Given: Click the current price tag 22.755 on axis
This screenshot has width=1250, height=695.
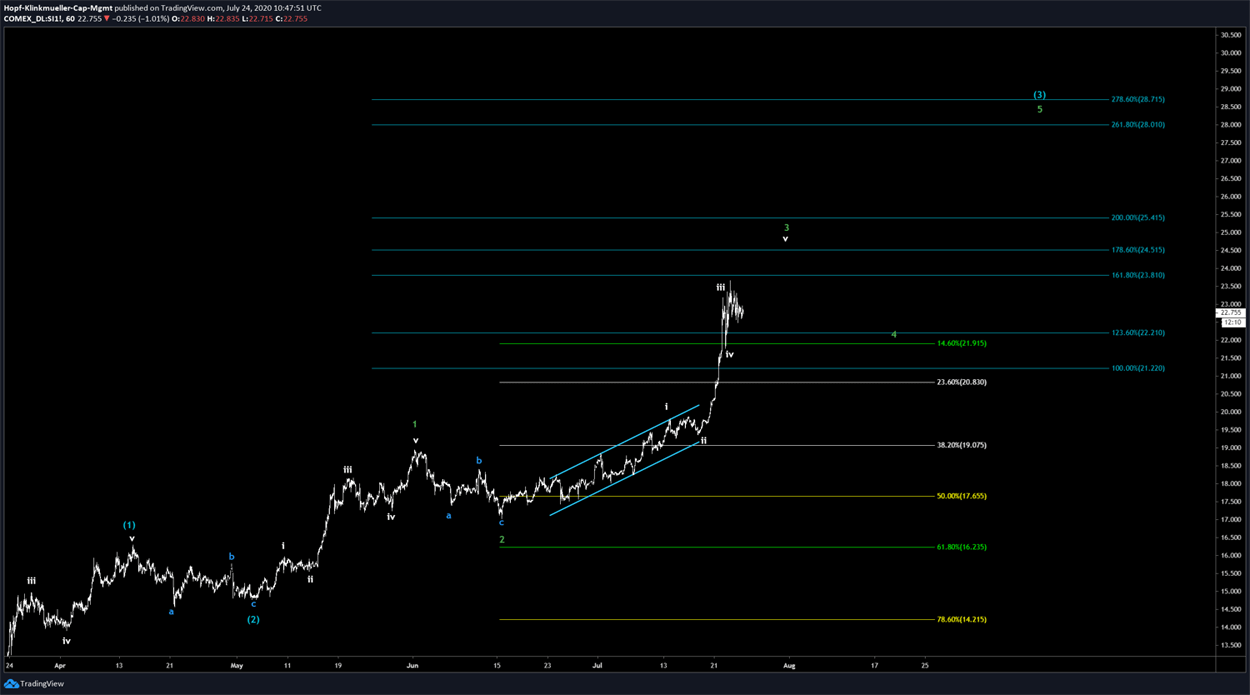Looking at the screenshot, I should [x=1231, y=312].
